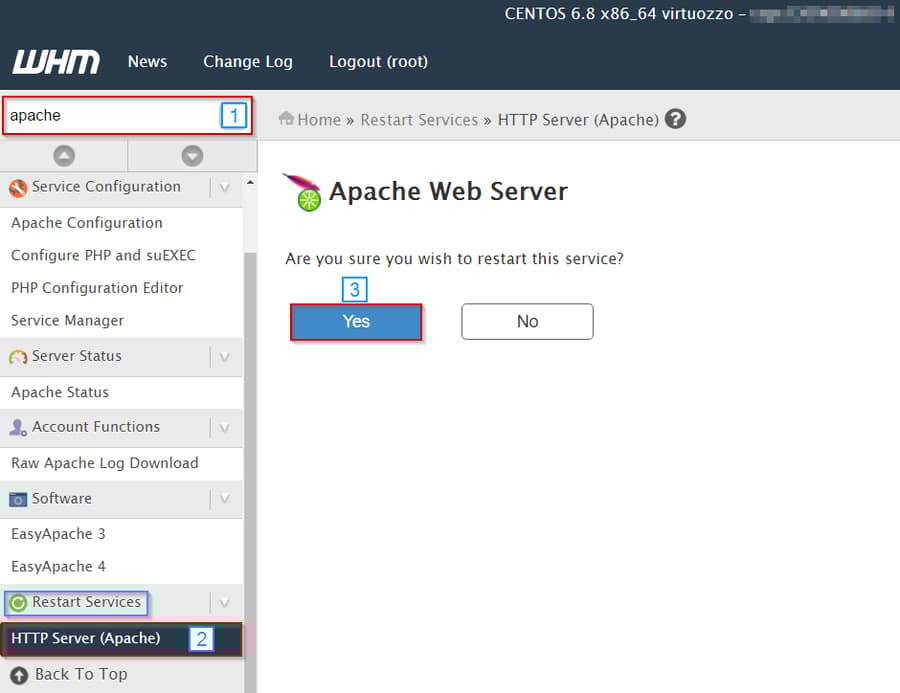This screenshot has height=693, width=900.
Task: Click the sidebar scroll-down arrow
Action: pos(192,155)
